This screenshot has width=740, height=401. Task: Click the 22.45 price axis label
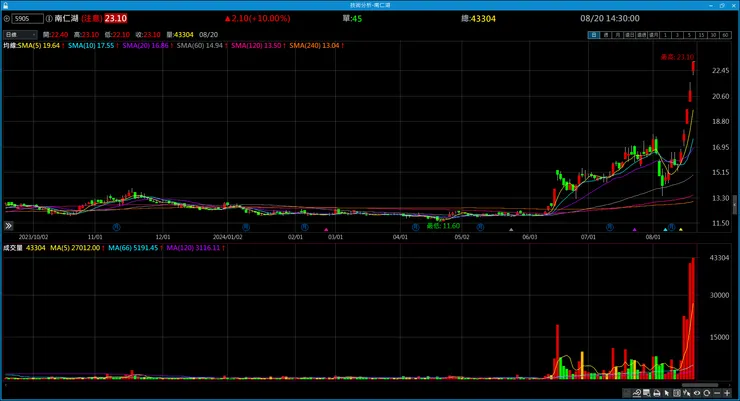720,70
